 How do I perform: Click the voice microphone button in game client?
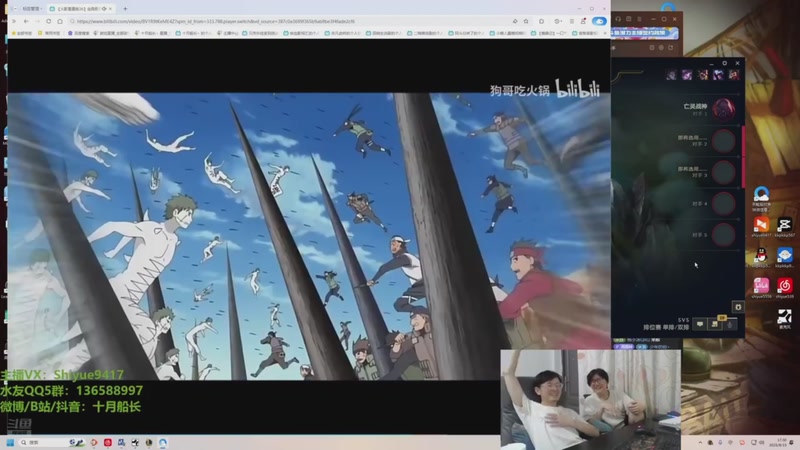point(730,324)
